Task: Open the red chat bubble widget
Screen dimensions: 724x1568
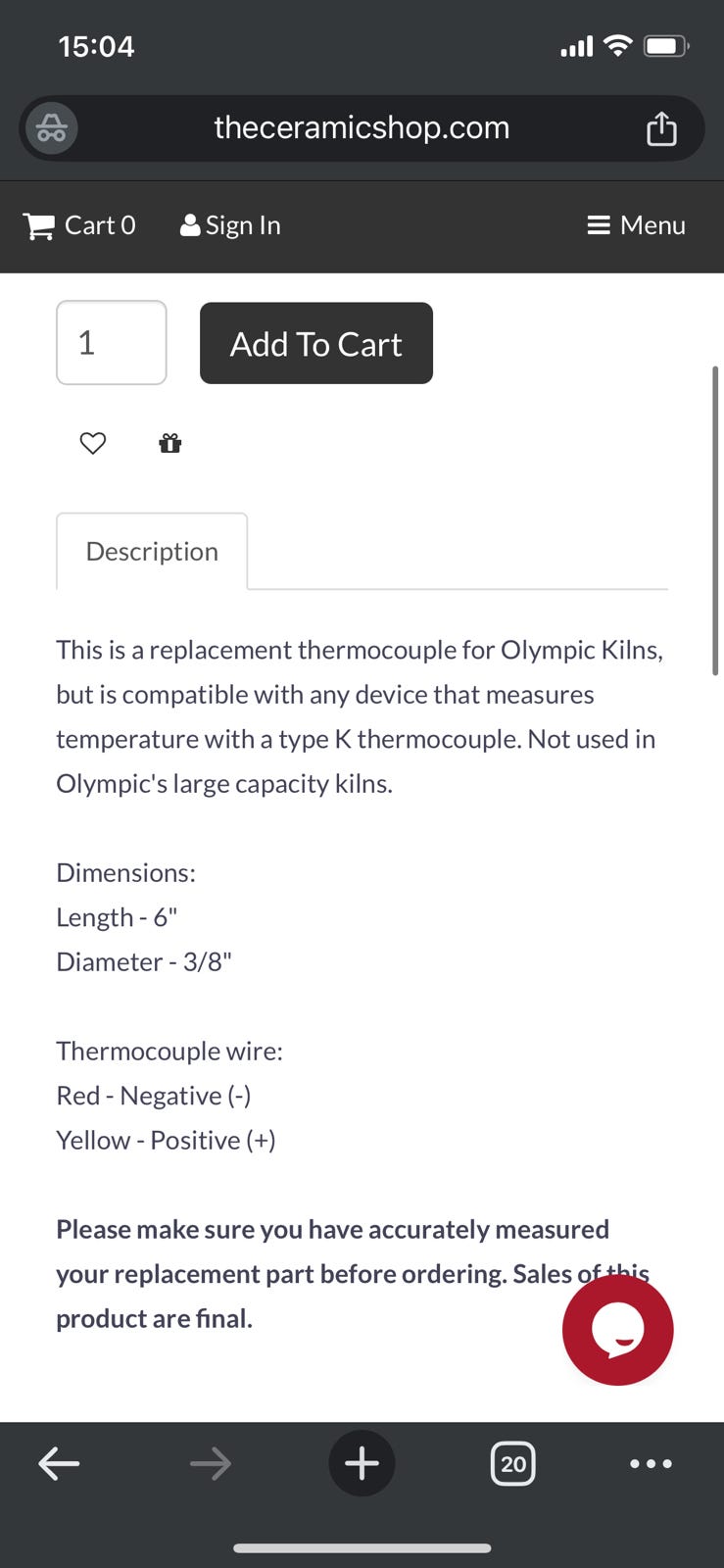Action: pos(617,1329)
